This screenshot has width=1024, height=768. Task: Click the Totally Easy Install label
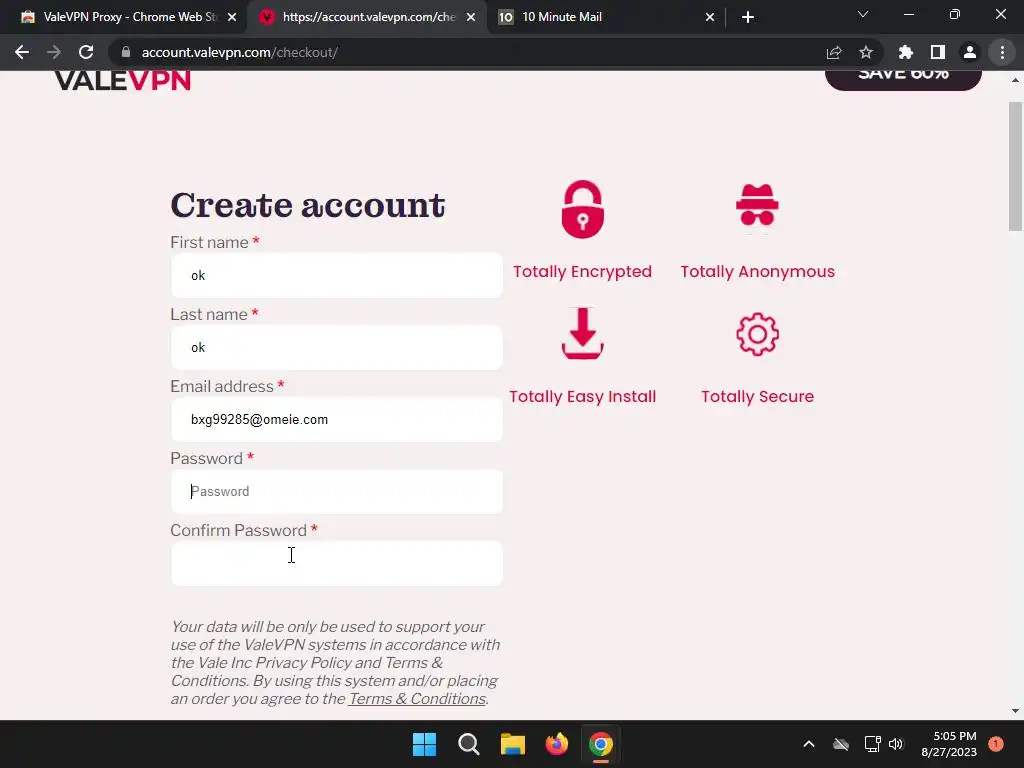tap(583, 396)
